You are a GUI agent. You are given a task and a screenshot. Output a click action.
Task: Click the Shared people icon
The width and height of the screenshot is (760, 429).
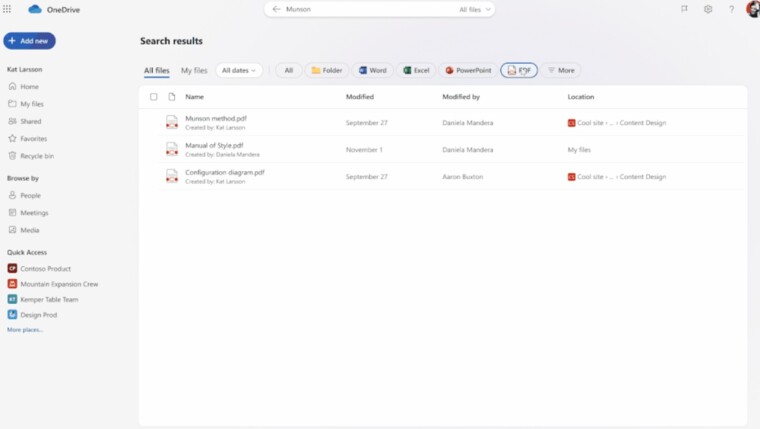pyautogui.click(x=13, y=121)
